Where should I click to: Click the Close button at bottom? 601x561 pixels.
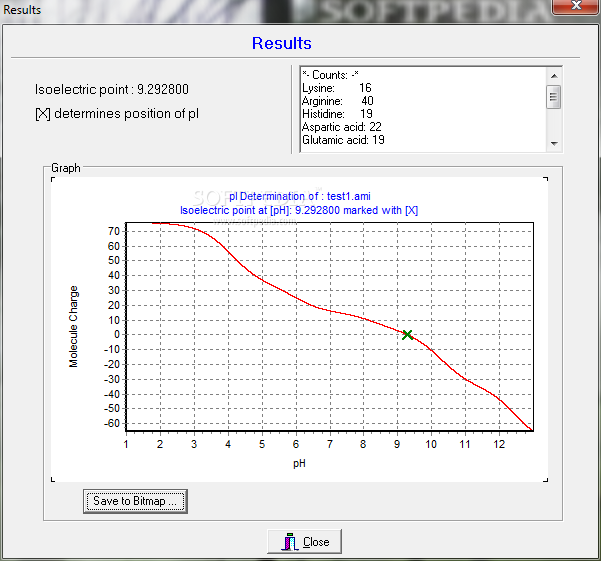[304, 541]
